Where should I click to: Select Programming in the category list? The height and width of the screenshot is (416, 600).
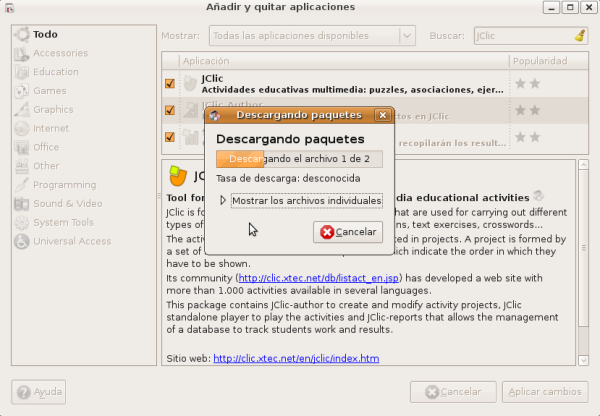(x=64, y=185)
